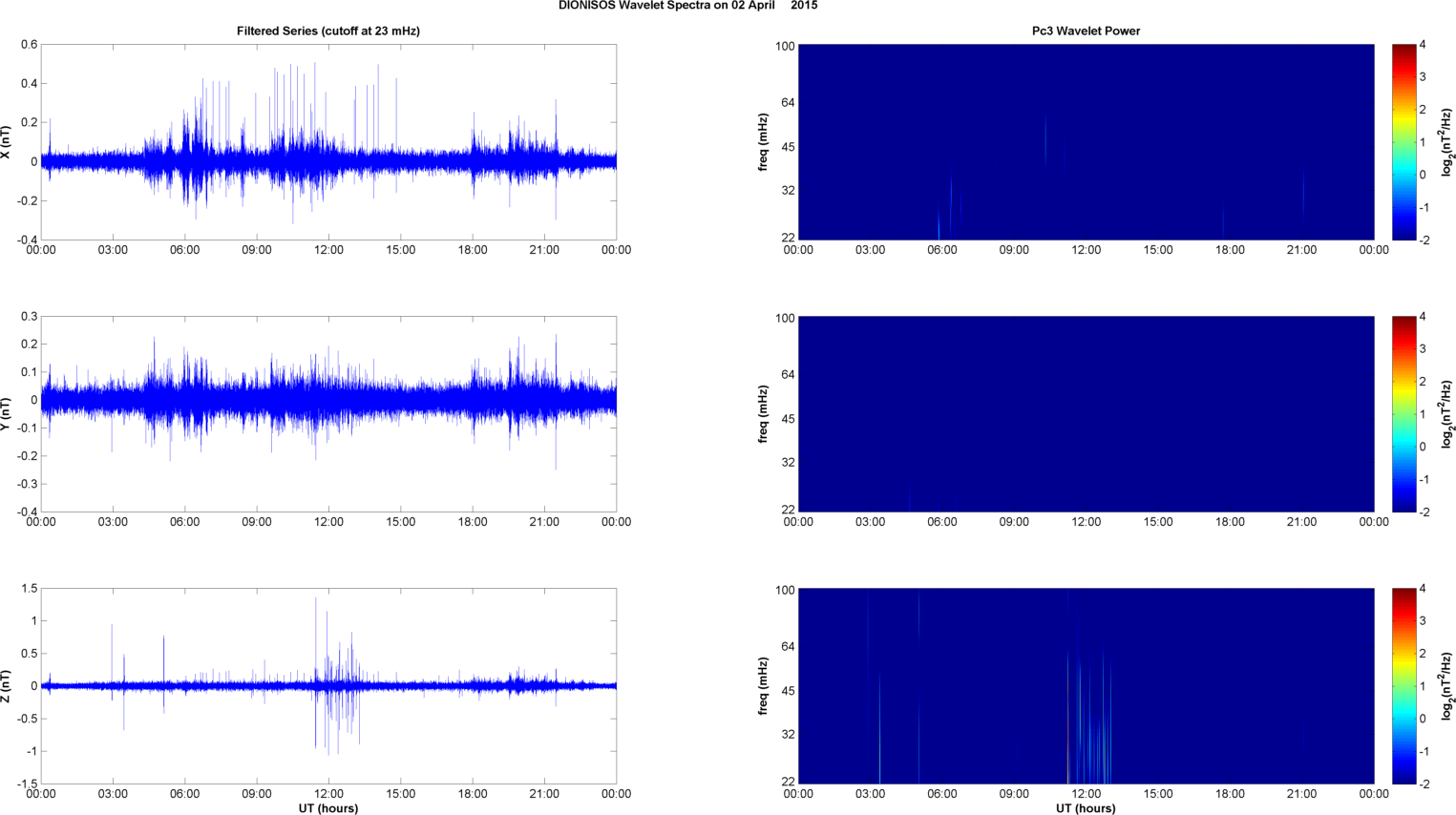Pick the colorbar beside the middle wavelet plot
This screenshot has width=1456, height=815.
[1403, 414]
